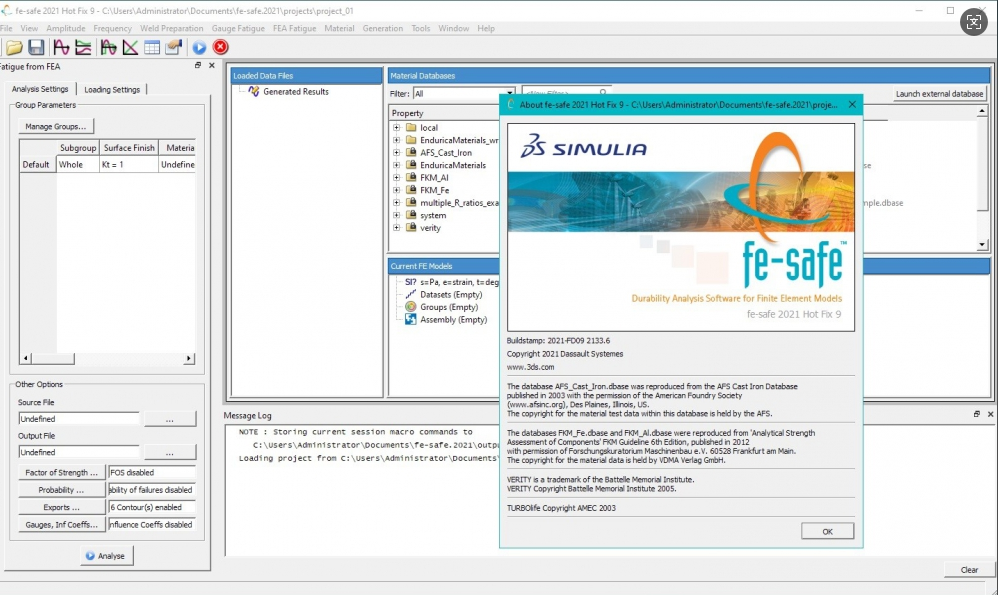
Task: Select the 'Whole' subgroup cell
Action: click(78, 164)
